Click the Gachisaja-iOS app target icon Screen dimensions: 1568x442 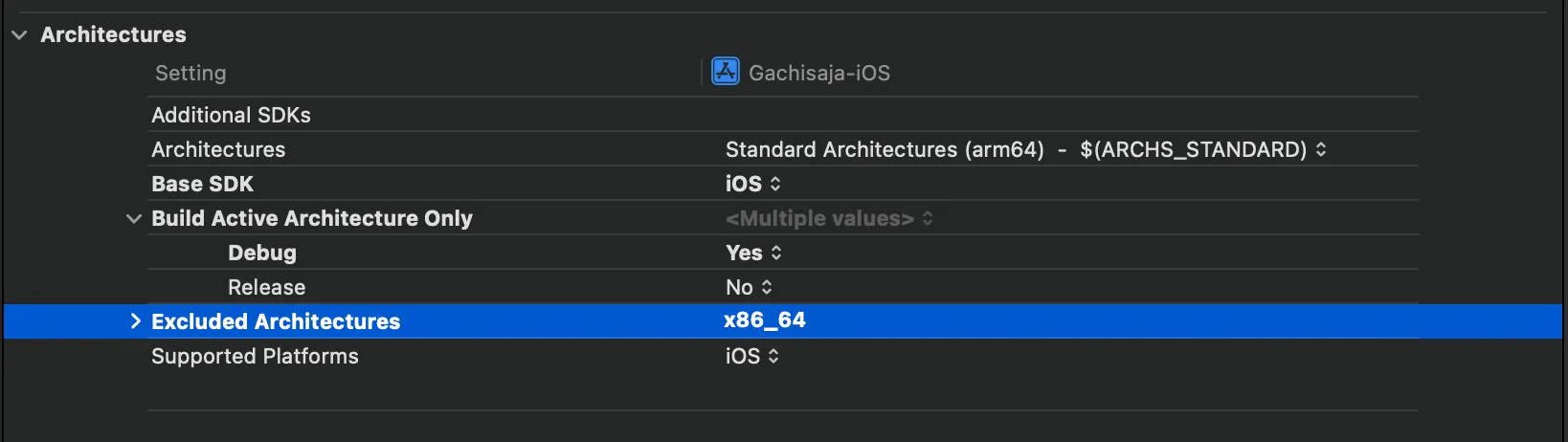point(726,73)
